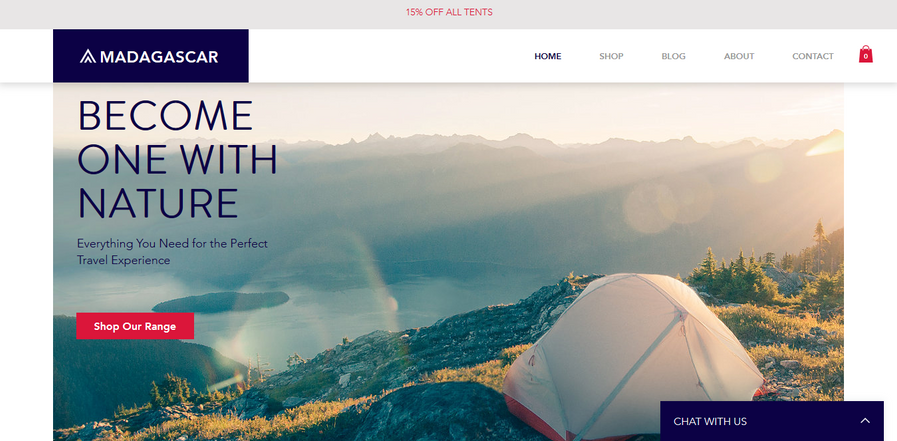Image resolution: width=897 pixels, height=441 pixels.
Task: Open the Chat With Us bar
Action: pyautogui.click(x=772, y=421)
